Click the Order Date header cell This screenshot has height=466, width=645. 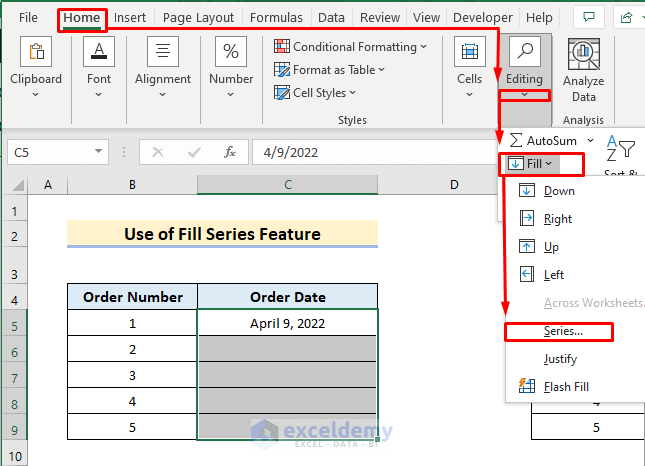288,297
